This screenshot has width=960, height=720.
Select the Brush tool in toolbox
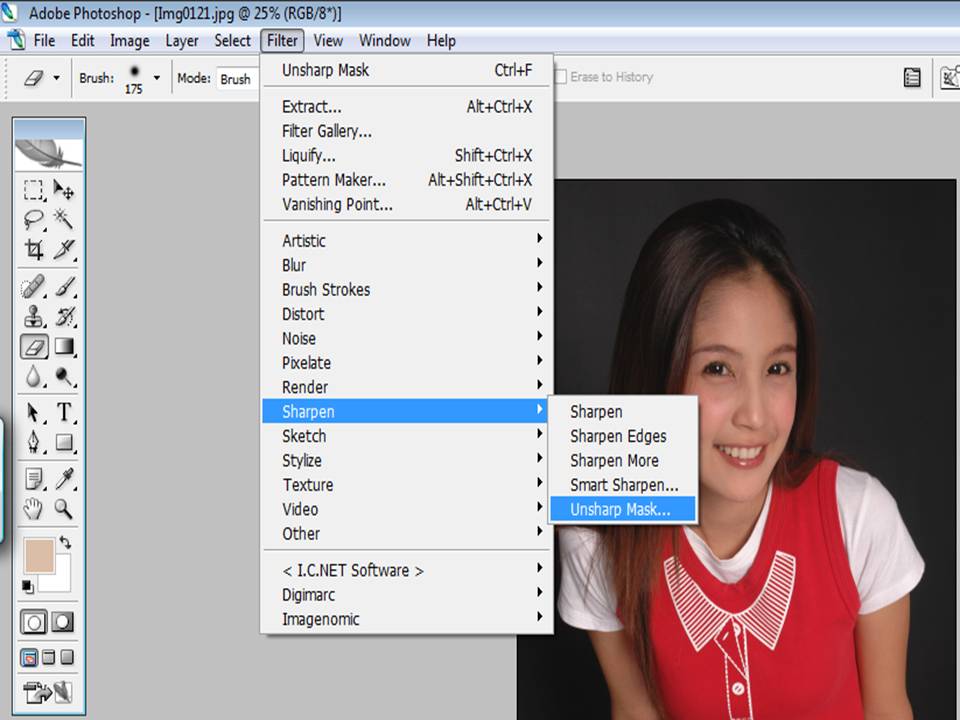pos(64,287)
